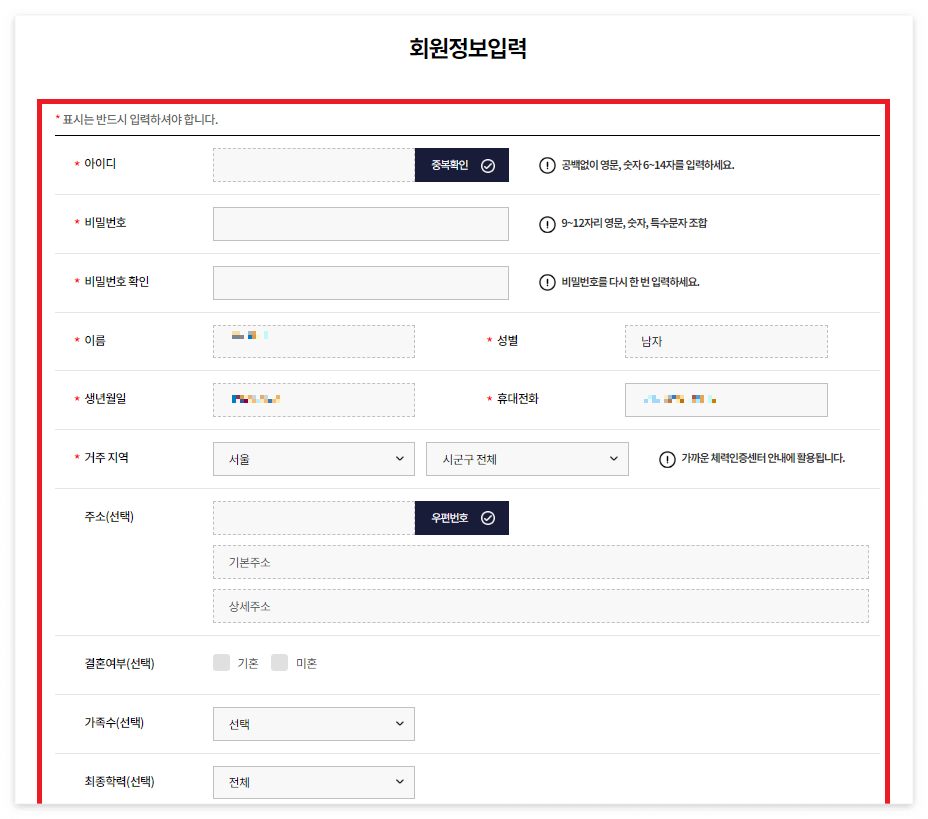The height and width of the screenshot is (819, 928).
Task: Click the check icon inside 중복확인 button
Action: (x=490, y=164)
